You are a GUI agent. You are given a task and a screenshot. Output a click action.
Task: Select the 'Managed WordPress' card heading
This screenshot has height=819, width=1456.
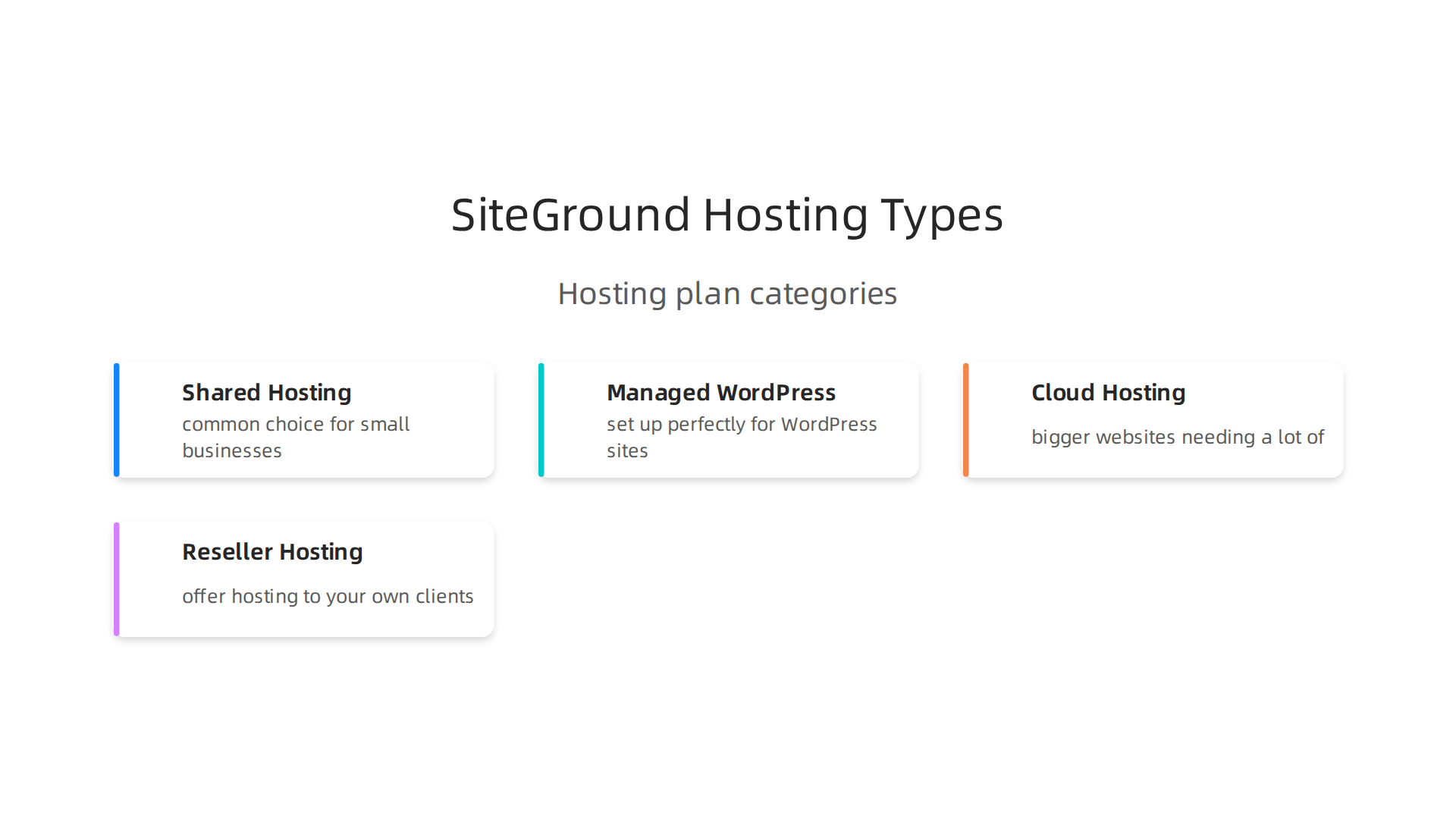pyautogui.click(x=721, y=393)
